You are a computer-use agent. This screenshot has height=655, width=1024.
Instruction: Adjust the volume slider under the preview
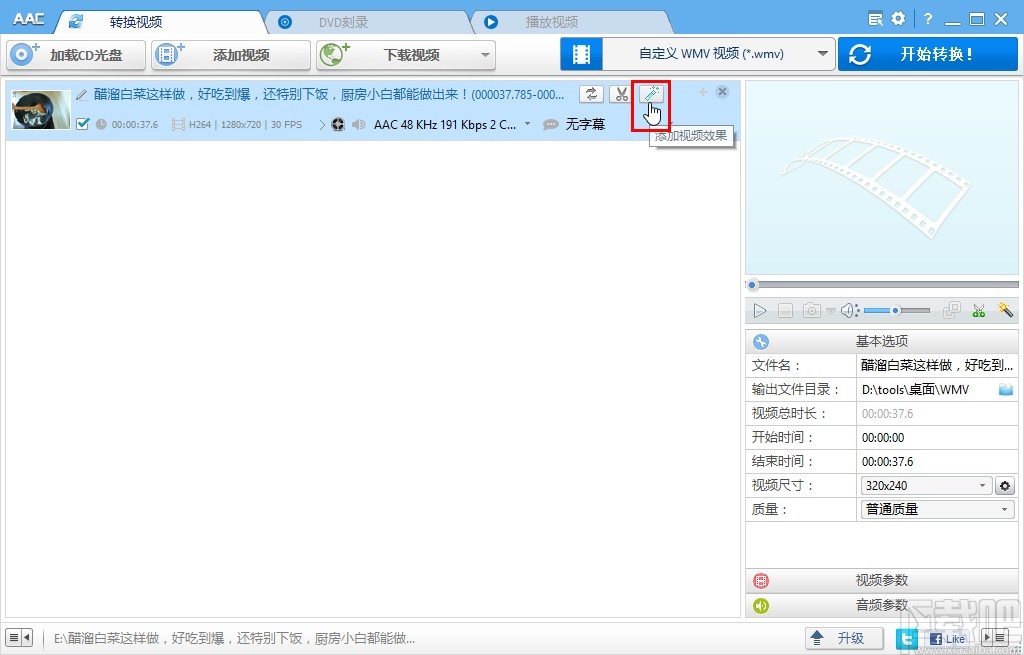pos(897,310)
